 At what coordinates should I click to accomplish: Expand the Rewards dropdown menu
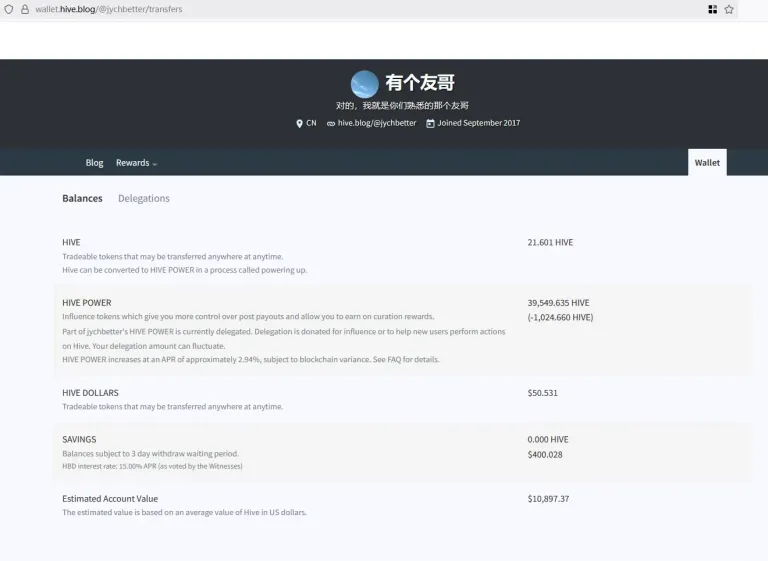click(136, 163)
